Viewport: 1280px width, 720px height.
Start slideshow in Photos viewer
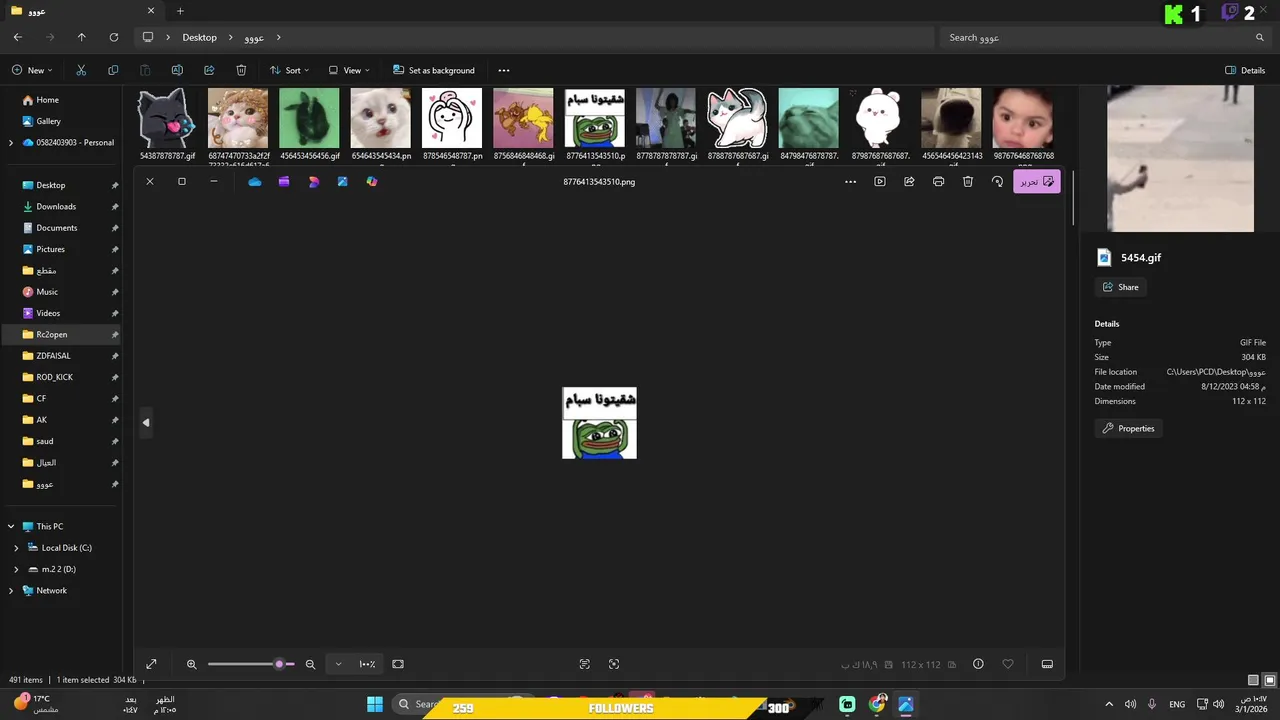880,182
